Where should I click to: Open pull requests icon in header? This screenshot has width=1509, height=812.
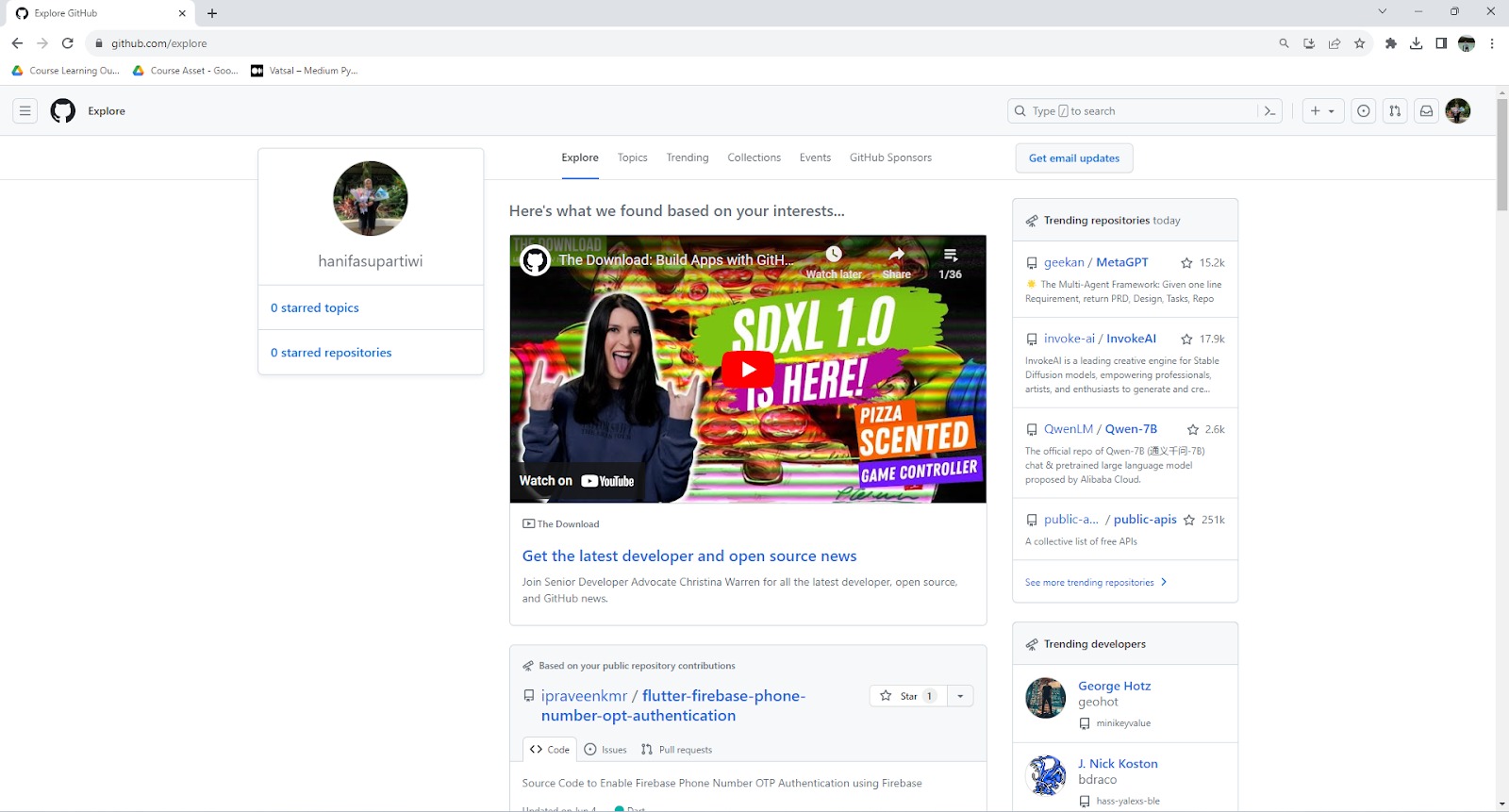click(x=1395, y=111)
